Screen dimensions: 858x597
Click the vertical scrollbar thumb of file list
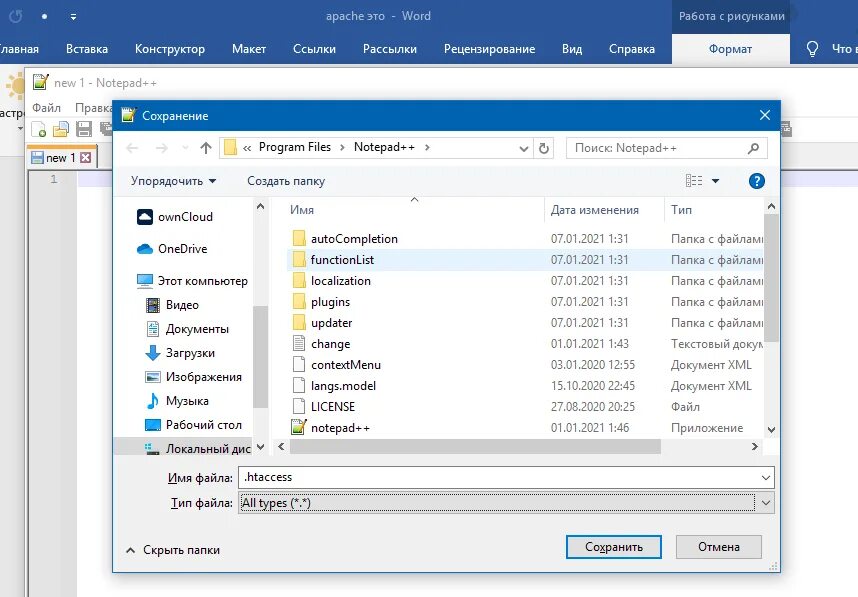[x=771, y=277]
